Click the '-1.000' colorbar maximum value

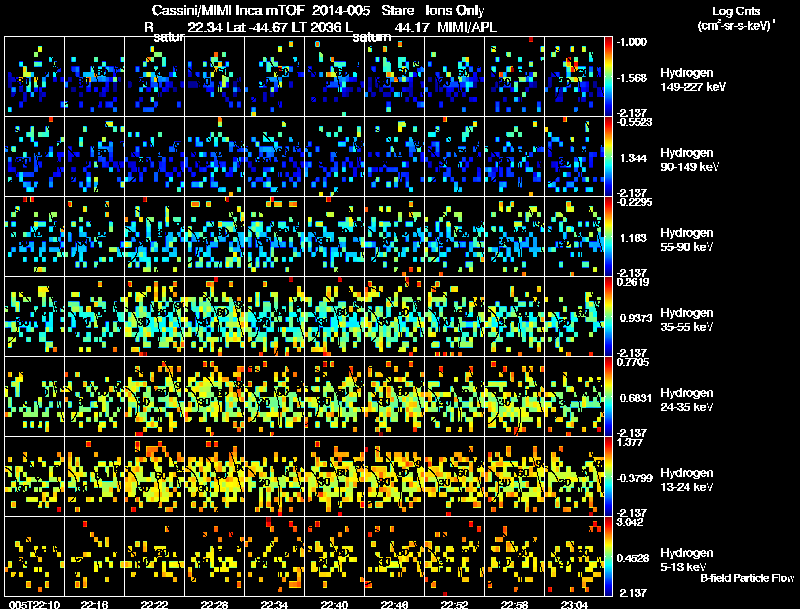point(632,42)
